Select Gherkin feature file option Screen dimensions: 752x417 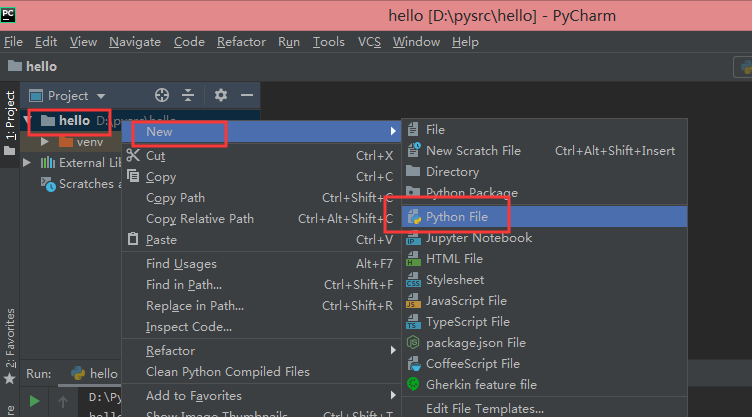click(x=480, y=385)
